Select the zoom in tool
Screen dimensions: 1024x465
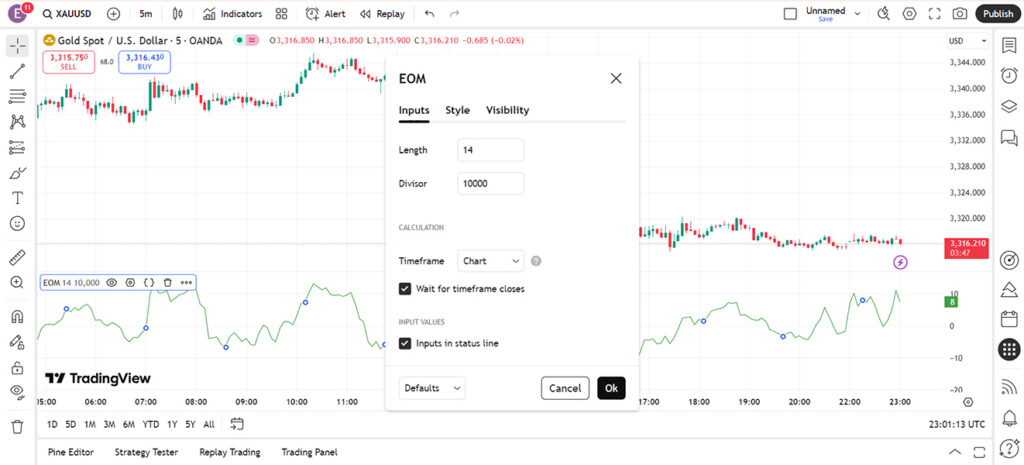[x=18, y=282]
